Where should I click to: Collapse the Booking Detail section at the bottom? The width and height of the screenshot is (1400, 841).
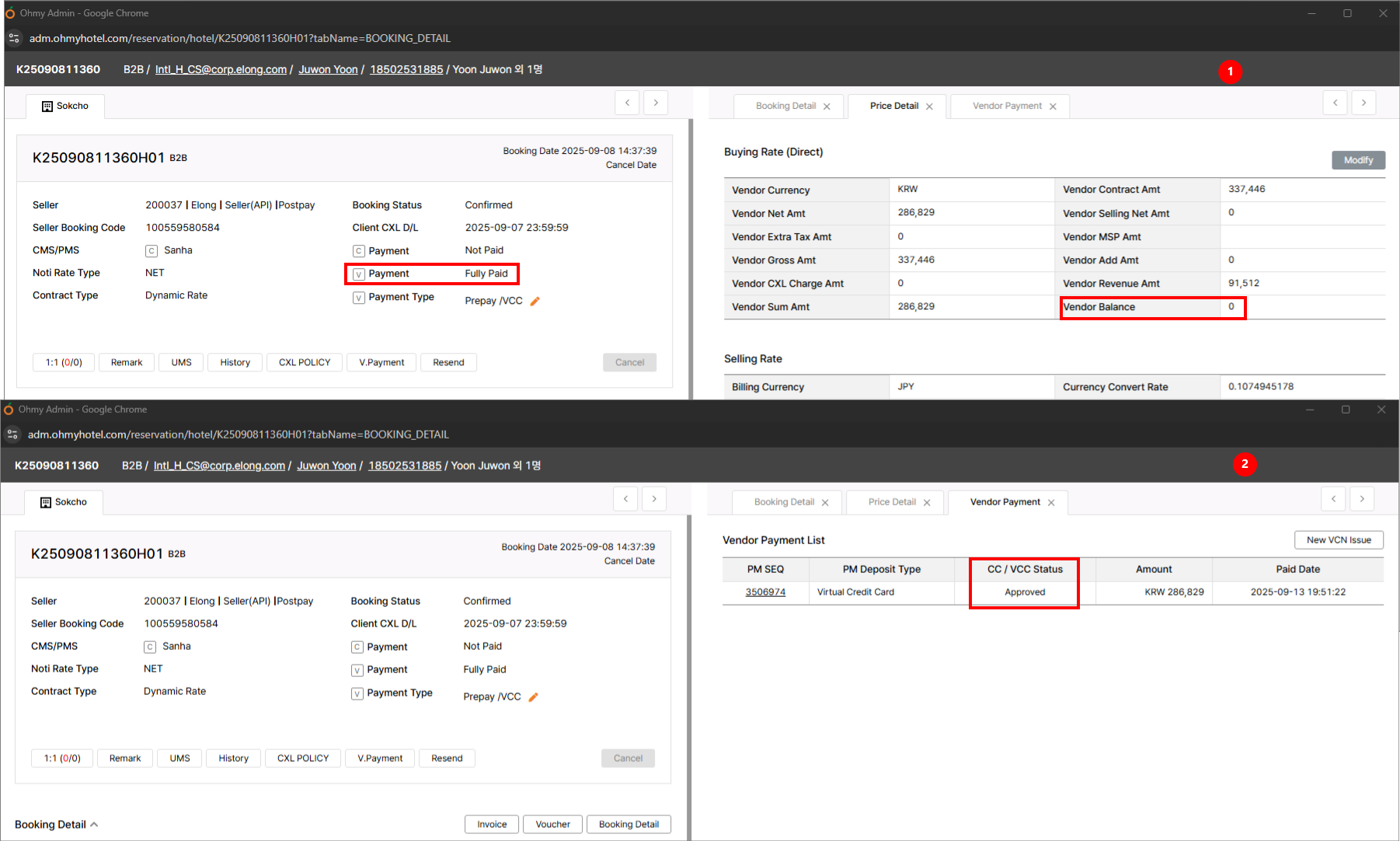94,825
